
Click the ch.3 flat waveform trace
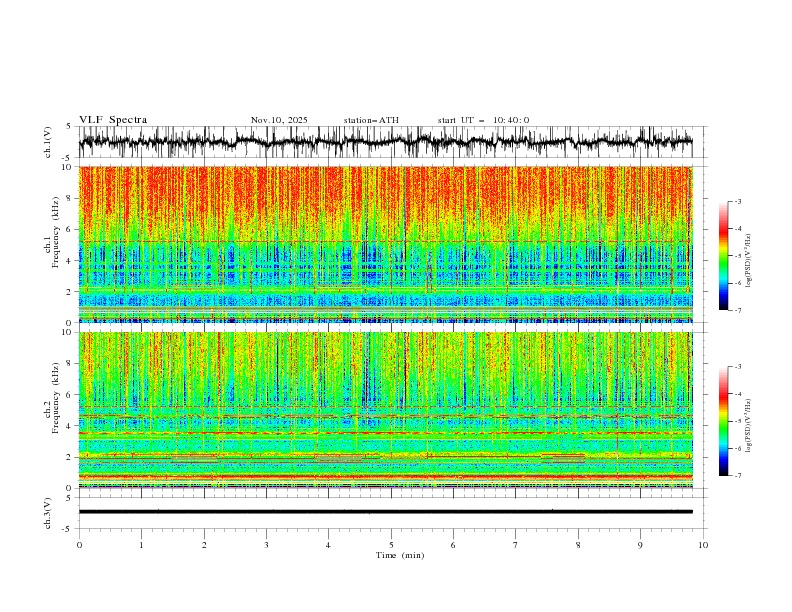pos(386,512)
